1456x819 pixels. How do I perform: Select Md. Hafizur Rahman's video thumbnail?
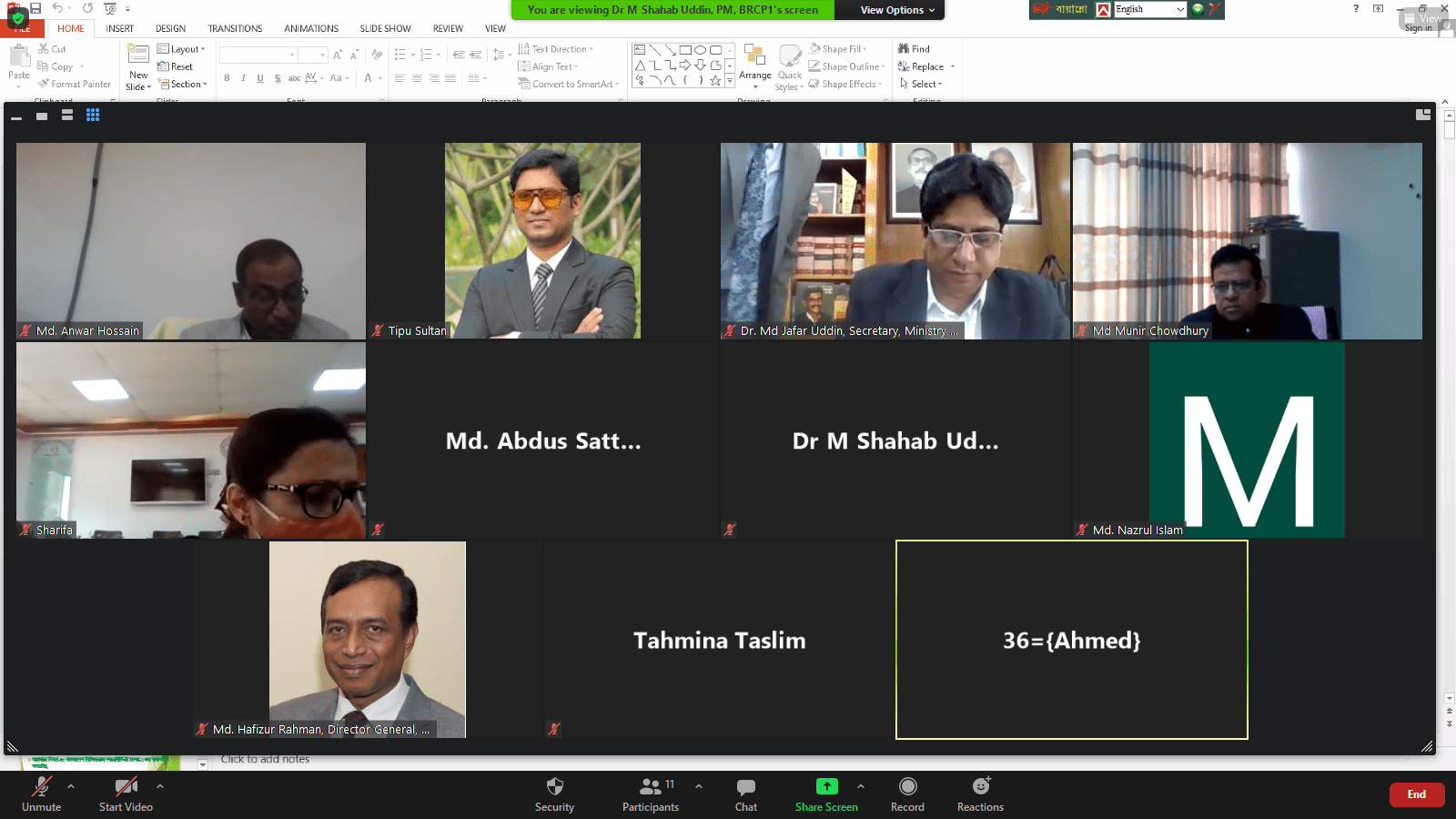click(367, 639)
